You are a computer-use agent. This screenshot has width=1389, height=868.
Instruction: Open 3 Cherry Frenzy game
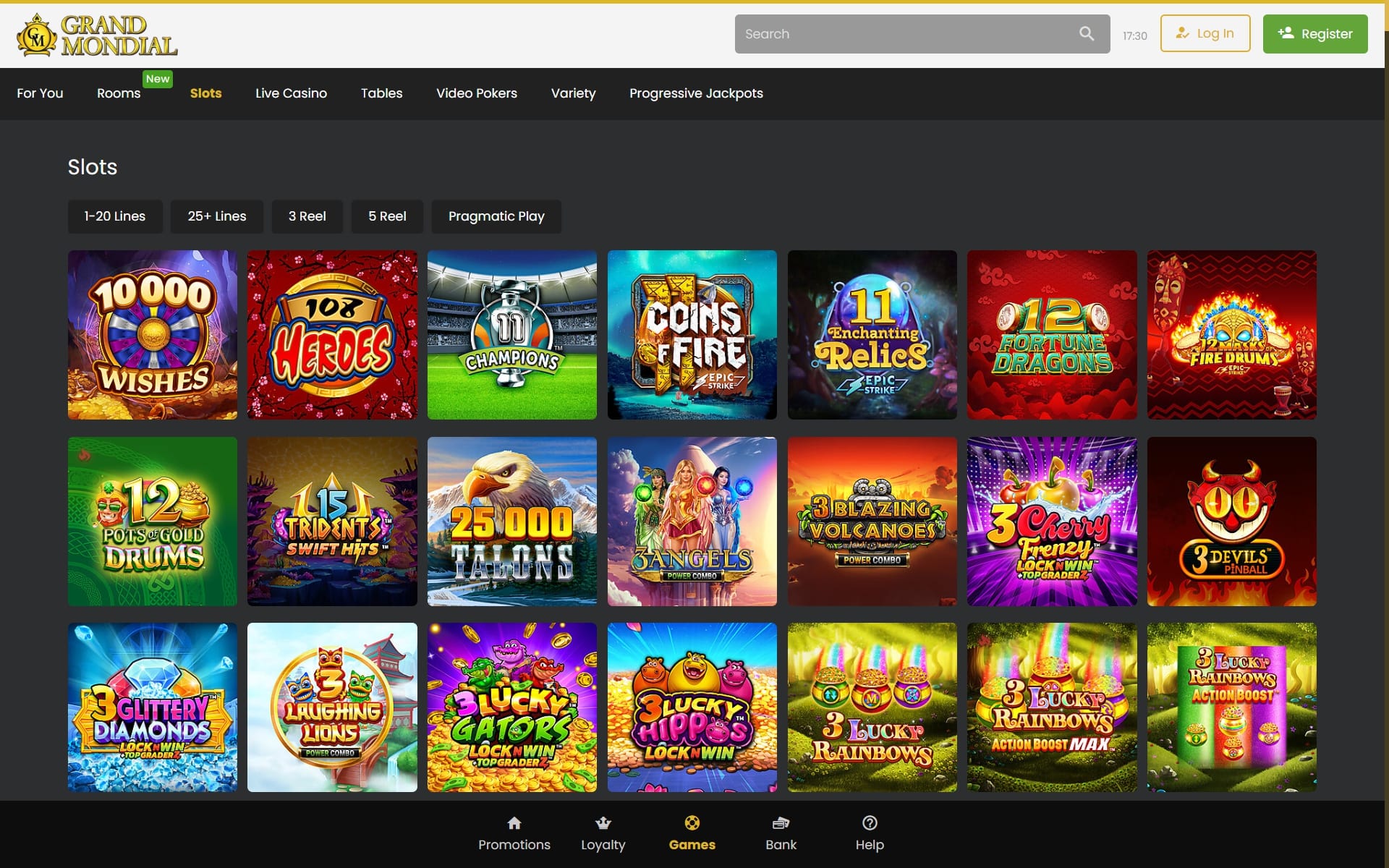[x=1052, y=522]
